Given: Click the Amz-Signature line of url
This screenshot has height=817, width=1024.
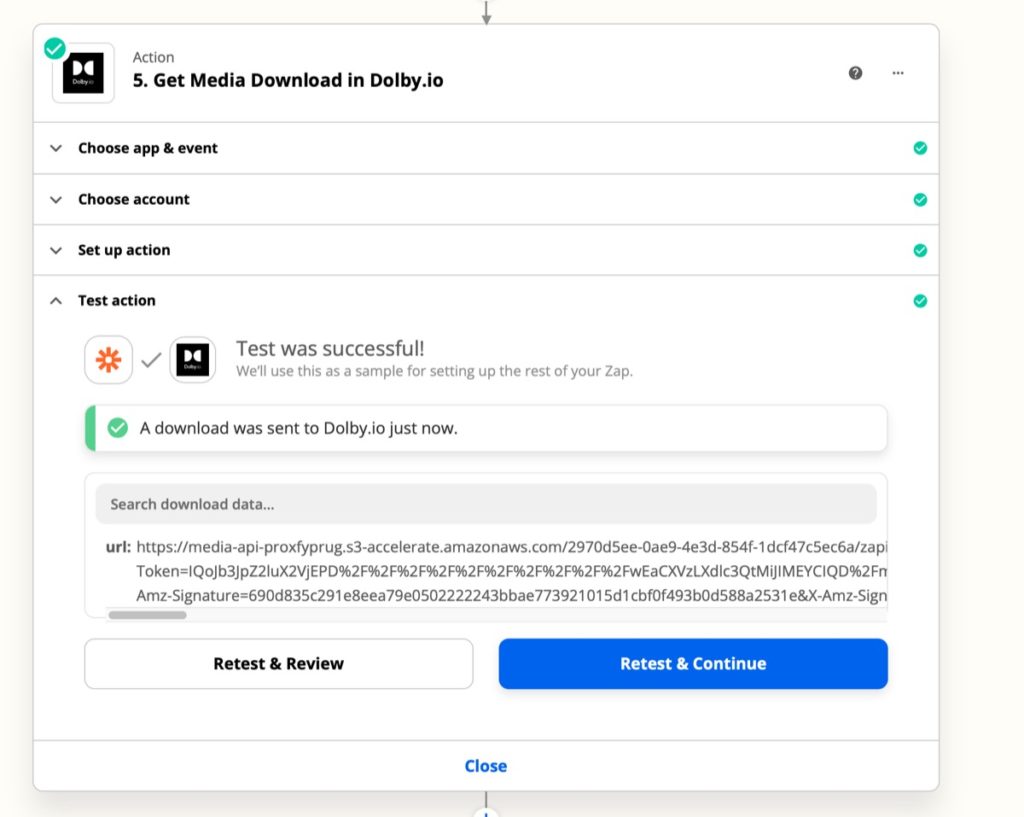Looking at the screenshot, I should (511, 596).
